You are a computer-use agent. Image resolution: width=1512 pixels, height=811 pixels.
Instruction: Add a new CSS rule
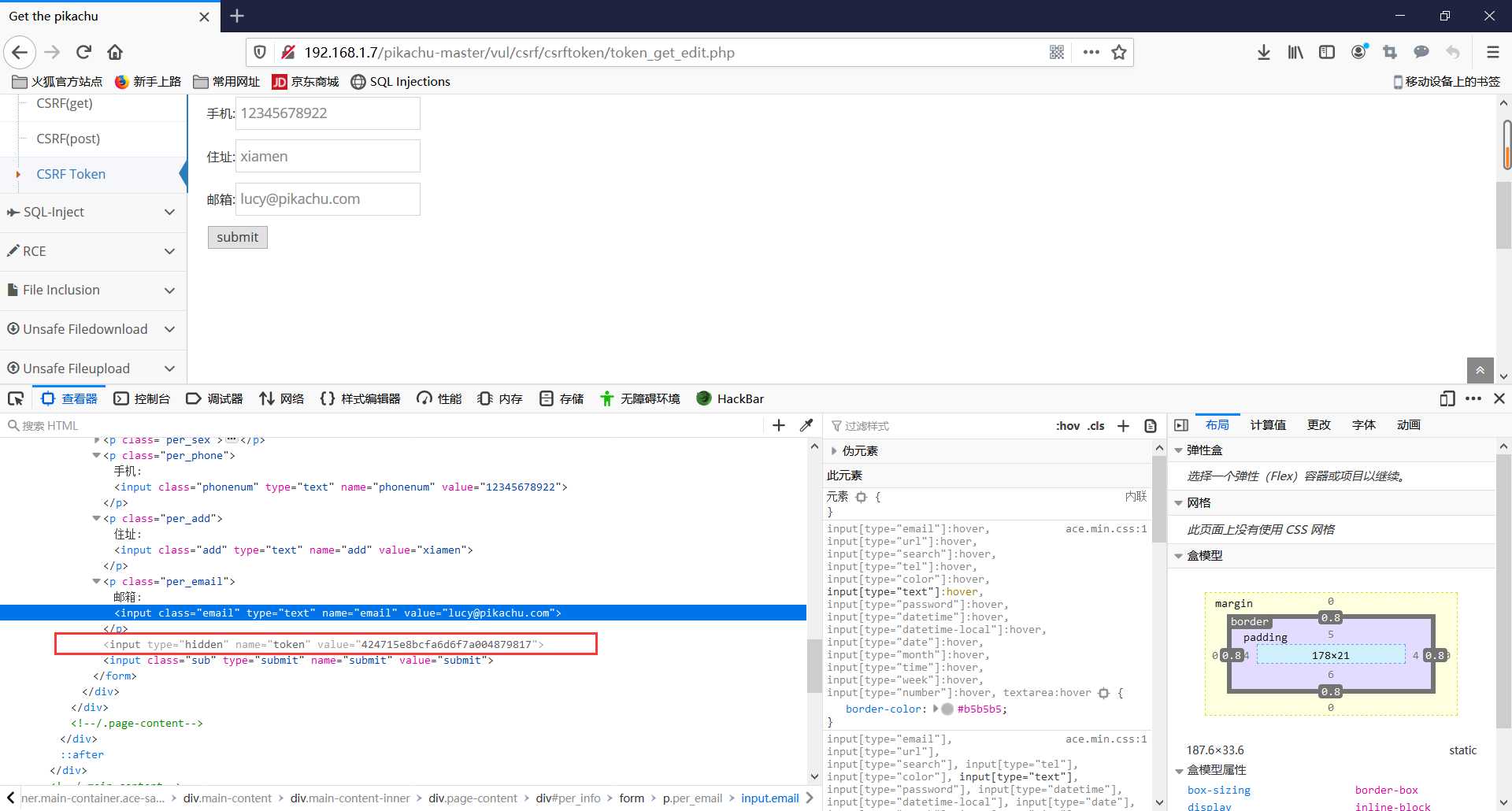click(1124, 426)
